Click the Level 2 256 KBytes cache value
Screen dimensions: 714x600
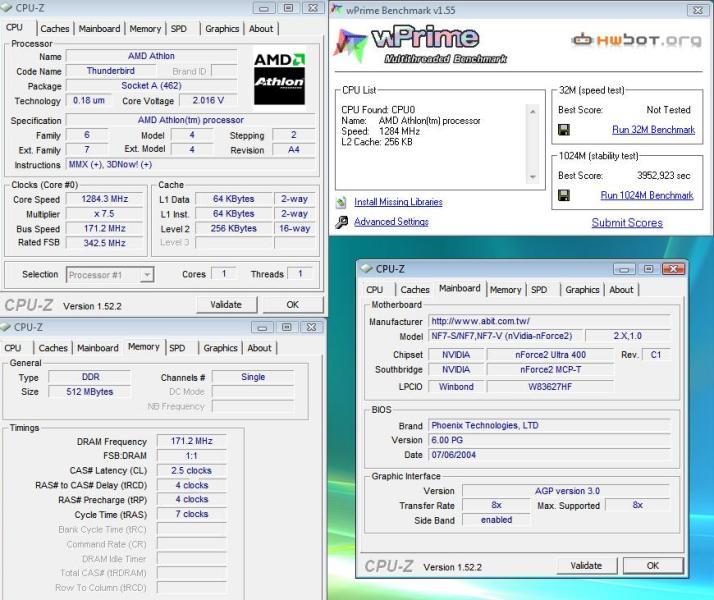[234, 229]
